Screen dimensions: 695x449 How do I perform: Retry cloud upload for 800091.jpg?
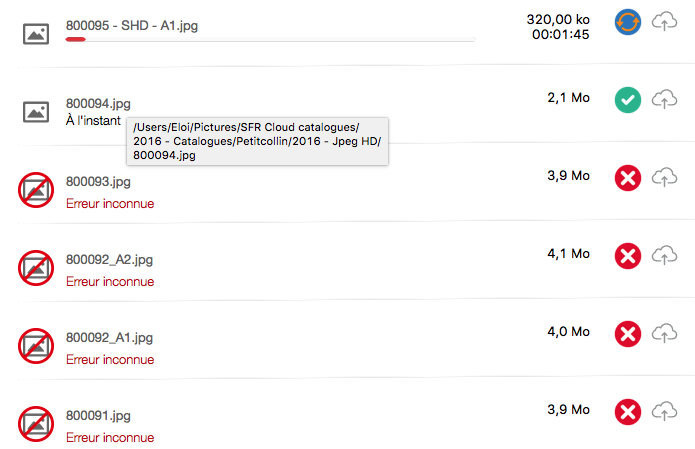click(x=663, y=411)
